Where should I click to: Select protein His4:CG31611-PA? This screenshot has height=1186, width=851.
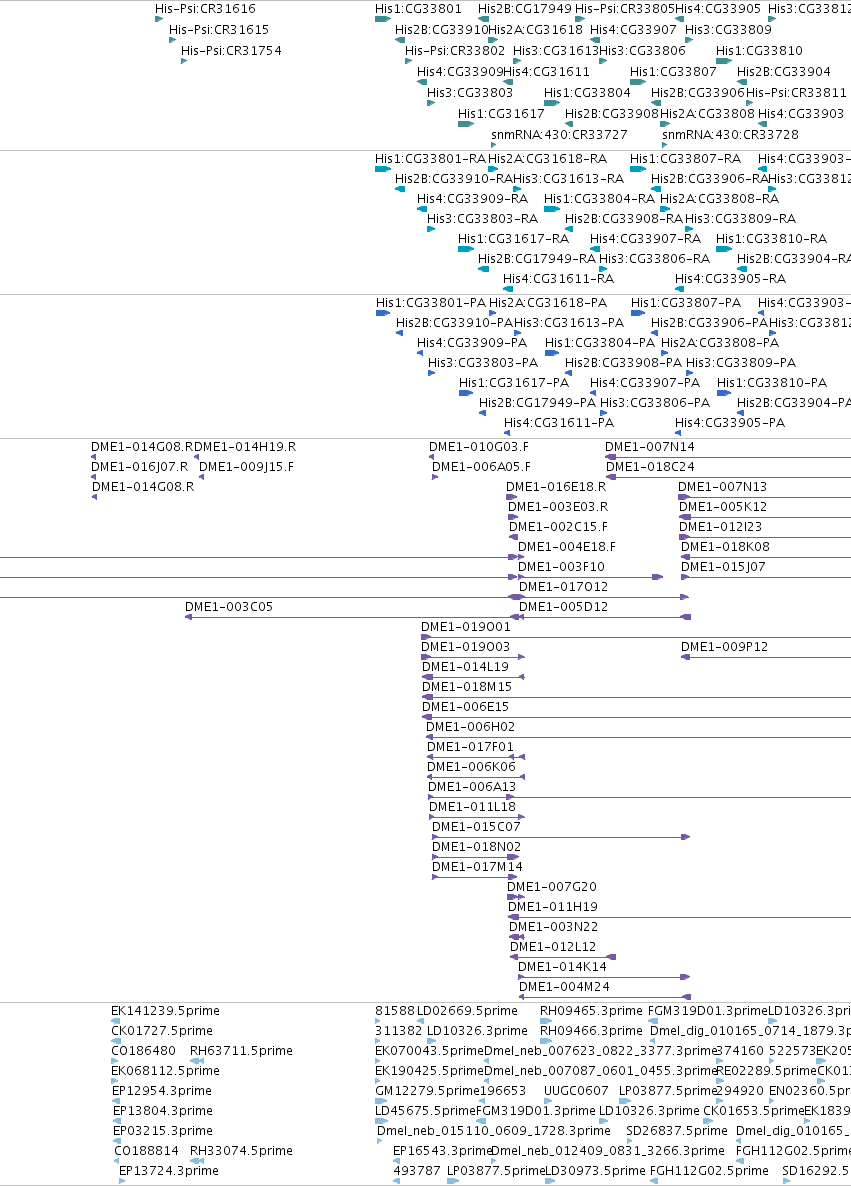[x=558, y=424]
